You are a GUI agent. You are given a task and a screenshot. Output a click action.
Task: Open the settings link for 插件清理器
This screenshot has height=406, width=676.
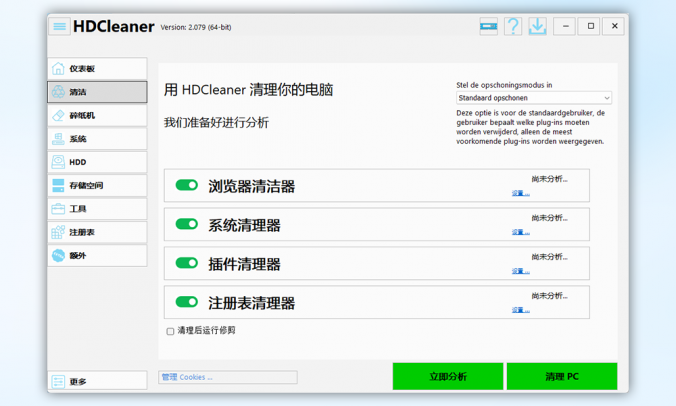pos(521,271)
